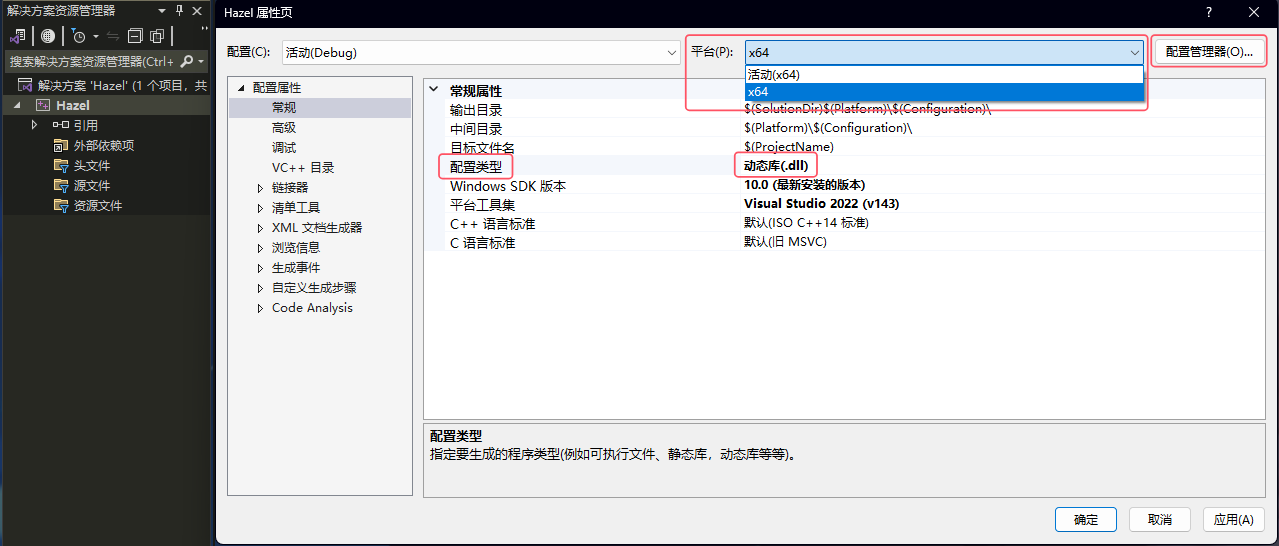
Task: Click the search magnifier icon in Solution Explorer
Action: 186,62
